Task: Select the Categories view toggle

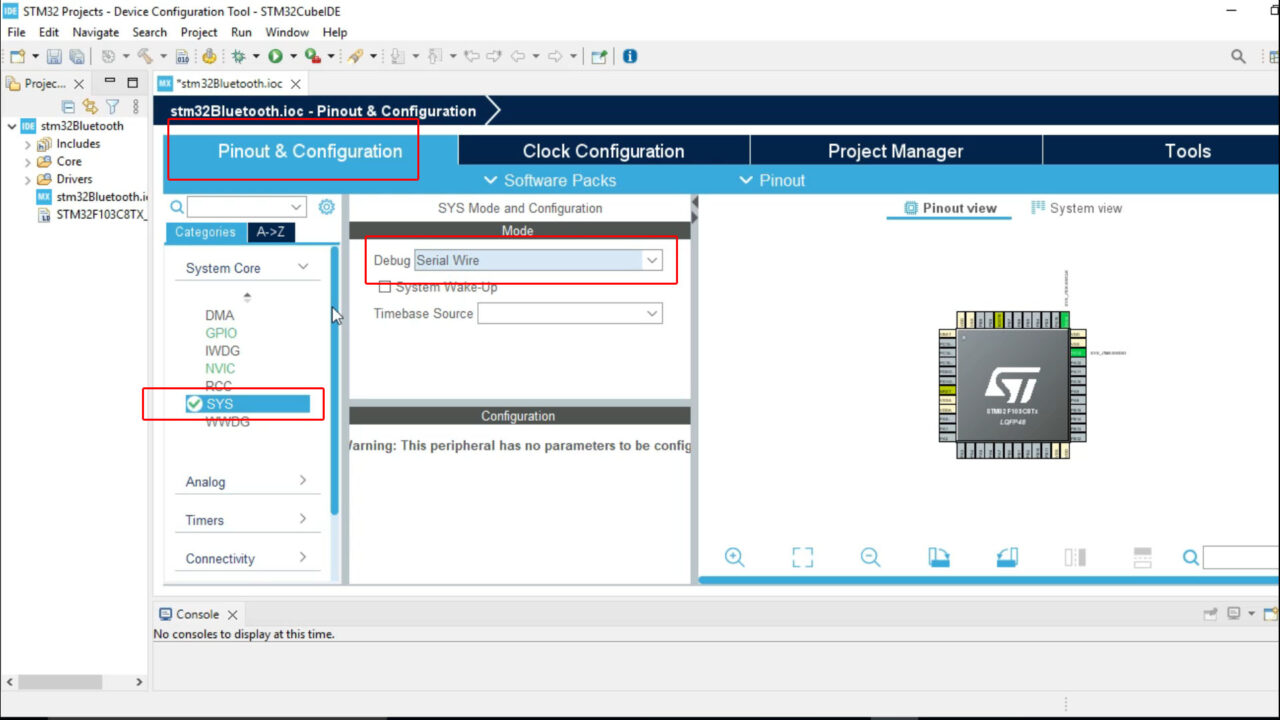Action: tap(205, 232)
